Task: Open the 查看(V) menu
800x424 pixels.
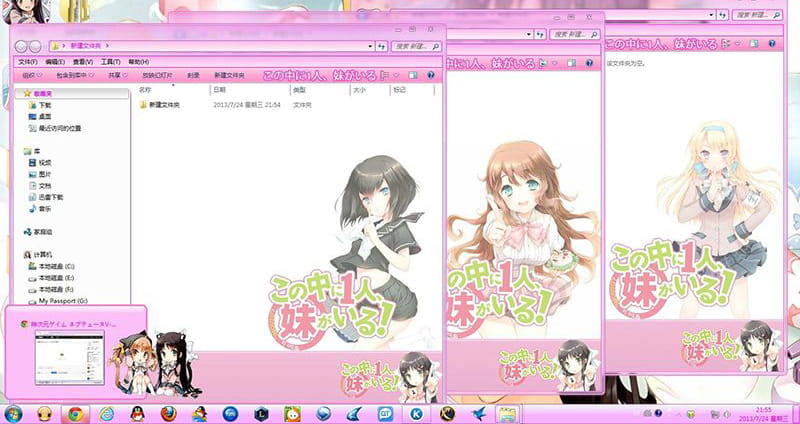Action: 83,62
